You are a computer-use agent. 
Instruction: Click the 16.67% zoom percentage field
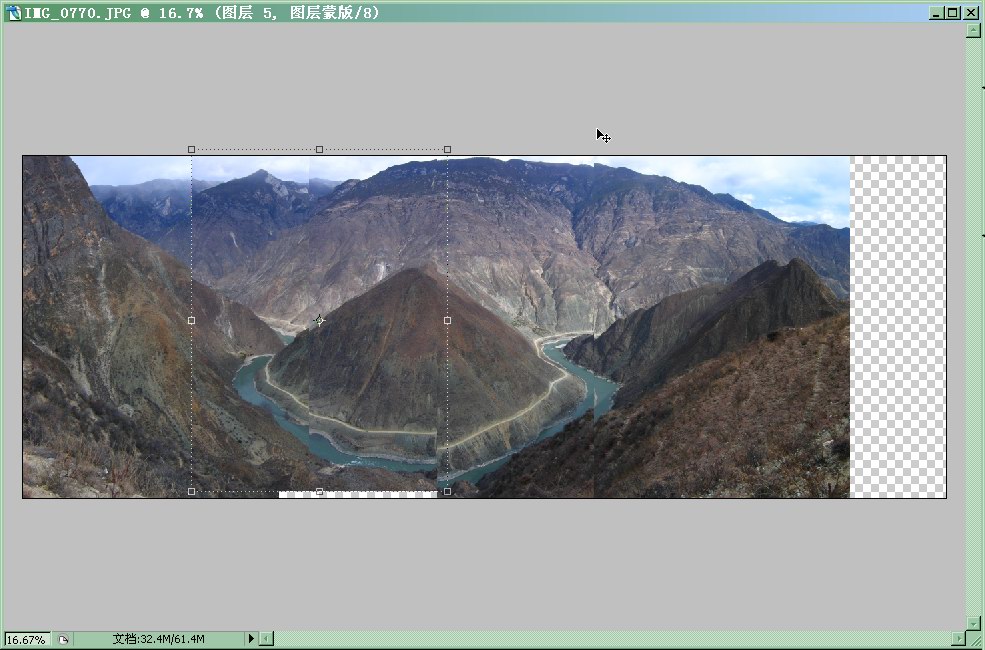(x=26, y=639)
